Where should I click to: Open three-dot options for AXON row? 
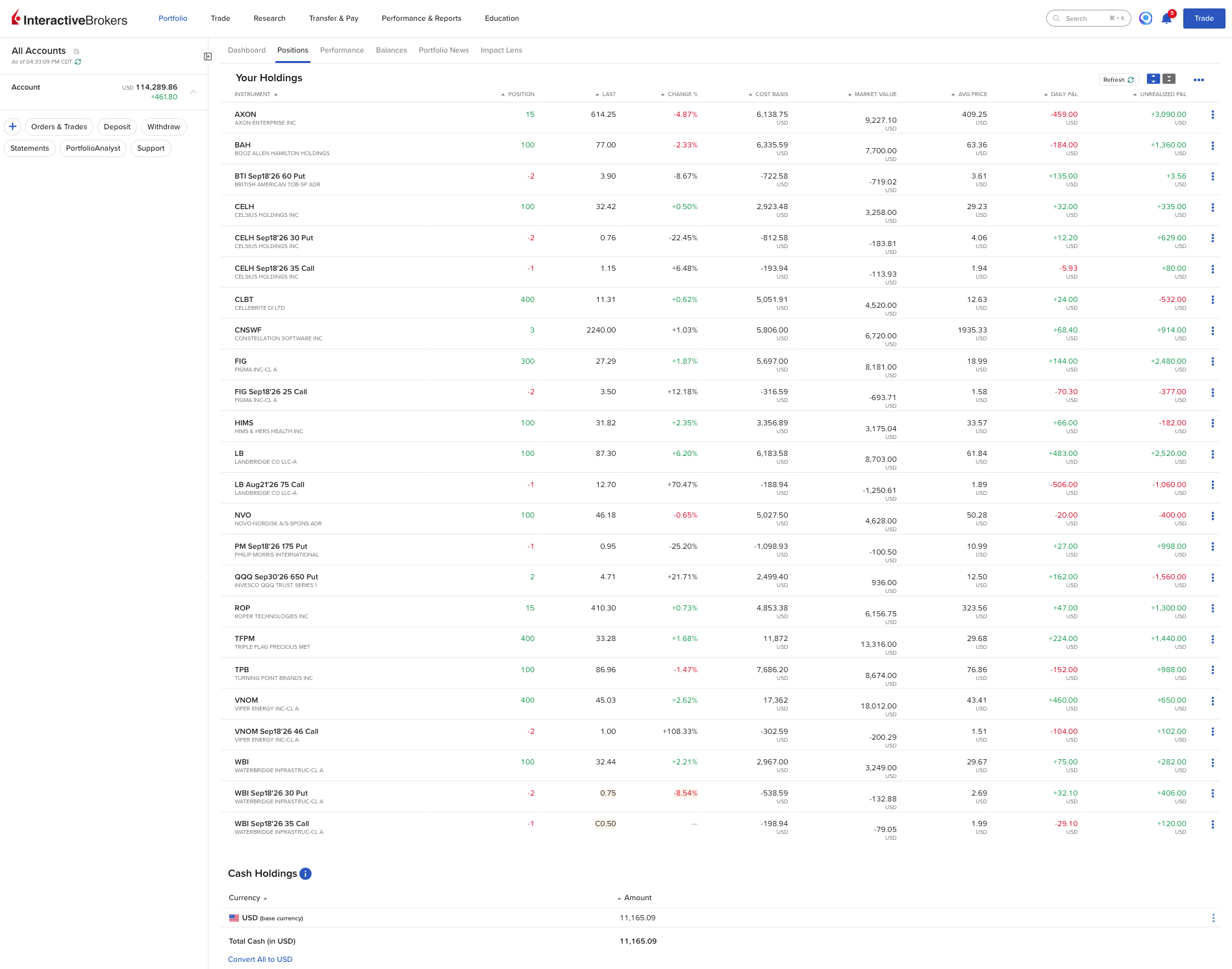[x=1213, y=115]
